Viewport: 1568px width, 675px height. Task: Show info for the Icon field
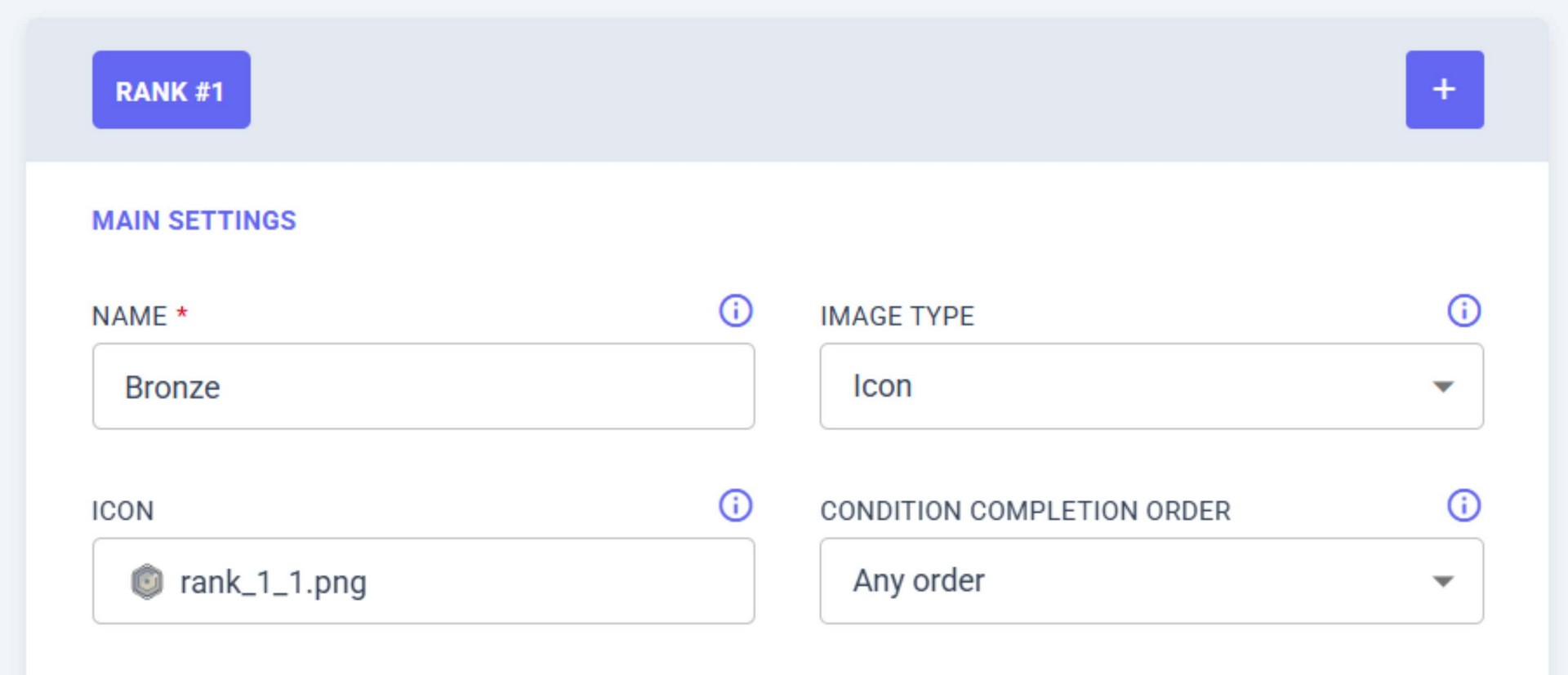[x=735, y=505]
